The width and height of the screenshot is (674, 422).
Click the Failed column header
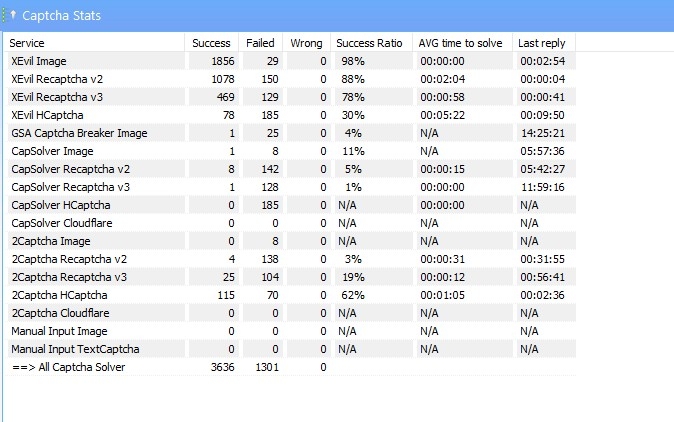260,43
